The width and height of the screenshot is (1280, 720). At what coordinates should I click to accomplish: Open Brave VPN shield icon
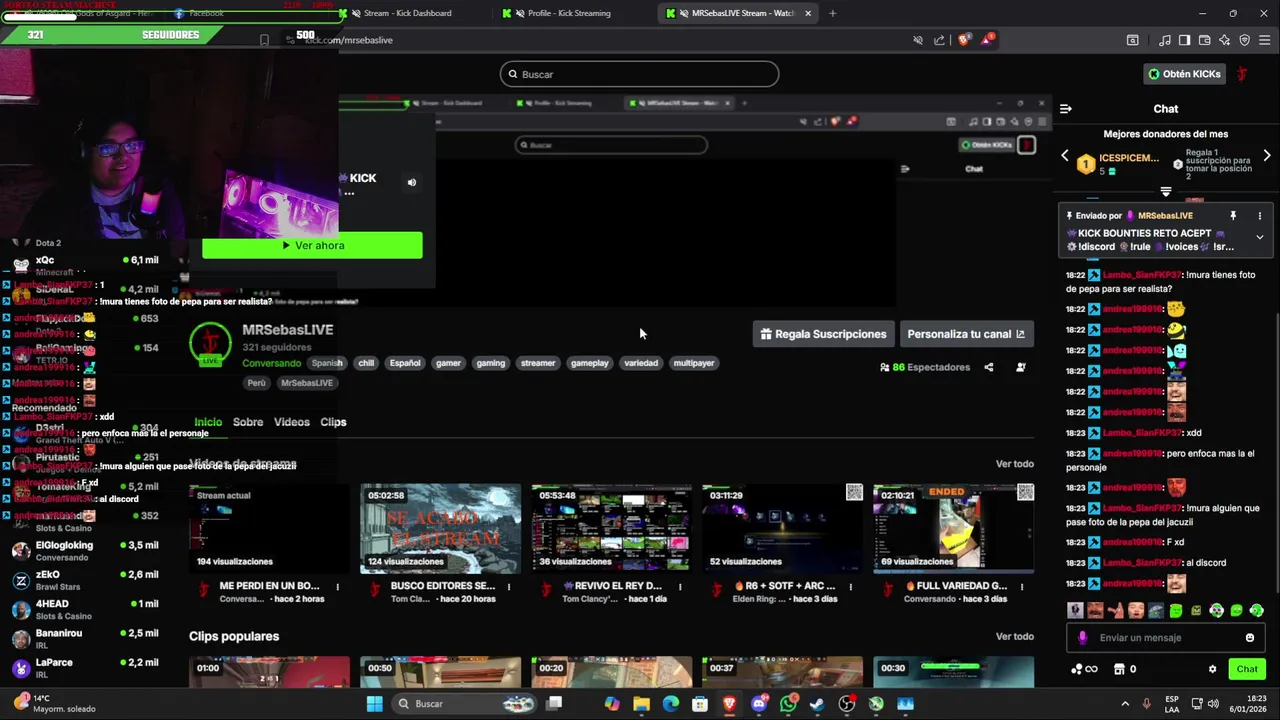(x=1245, y=40)
